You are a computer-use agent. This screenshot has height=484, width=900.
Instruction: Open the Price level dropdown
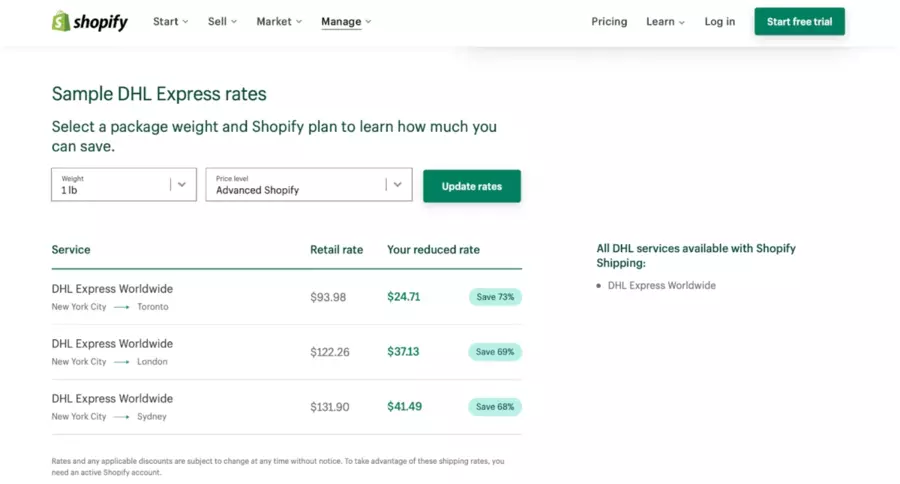pos(309,184)
